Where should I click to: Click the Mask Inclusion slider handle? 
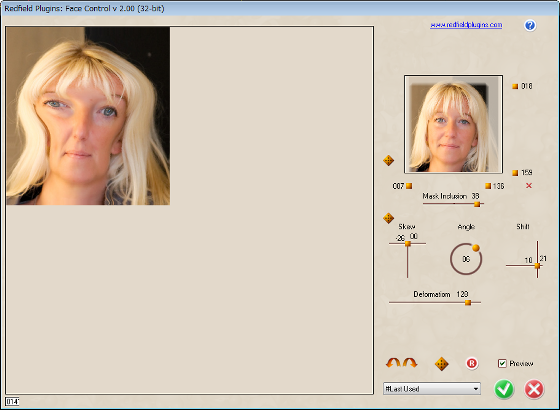point(477,204)
